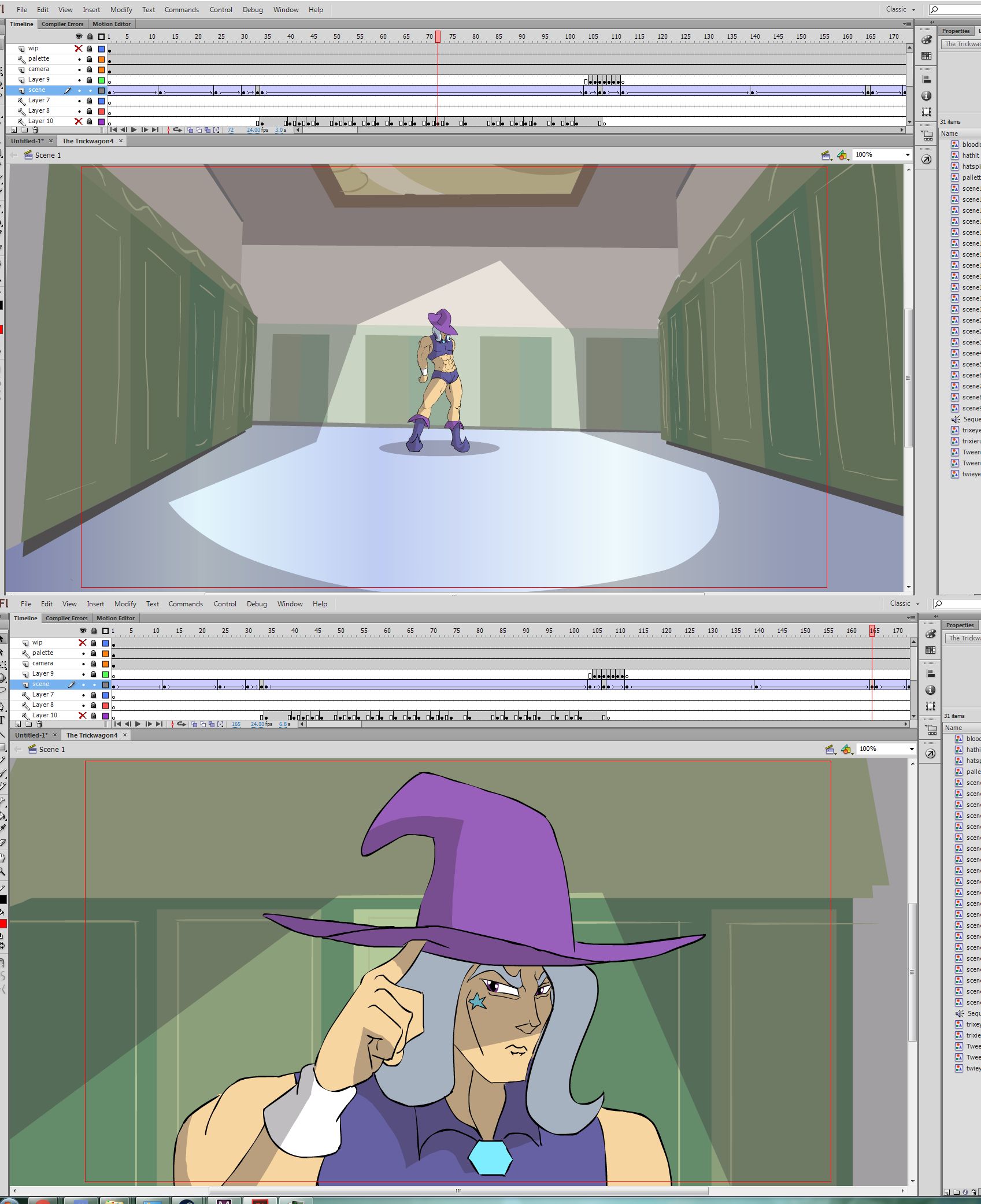Open Edit Scene dropdown in bottom window
The width and height of the screenshot is (981, 1204).
point(830,749)
